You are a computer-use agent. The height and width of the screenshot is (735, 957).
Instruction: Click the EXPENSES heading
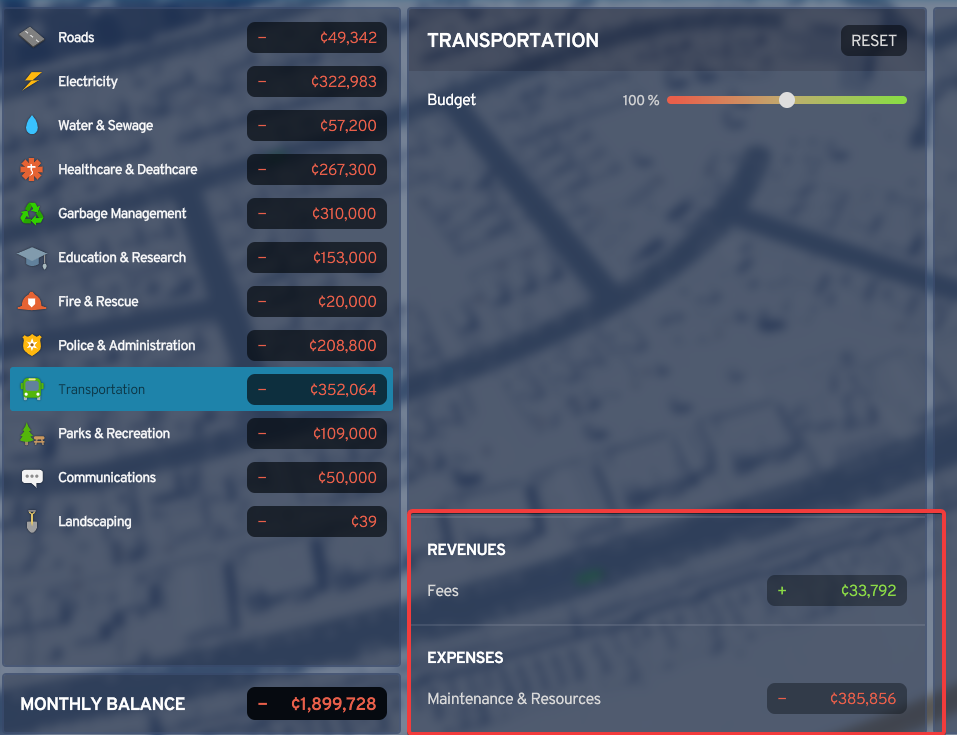(465, 657)
